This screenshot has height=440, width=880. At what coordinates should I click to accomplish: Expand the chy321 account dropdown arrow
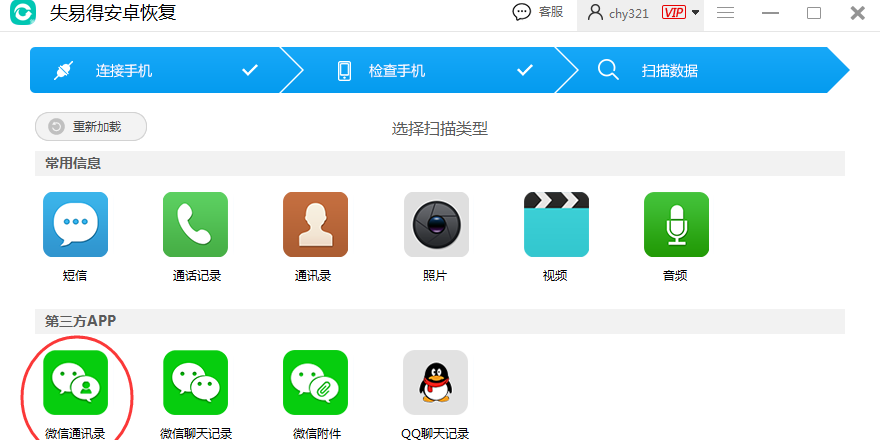click(696, 13)
